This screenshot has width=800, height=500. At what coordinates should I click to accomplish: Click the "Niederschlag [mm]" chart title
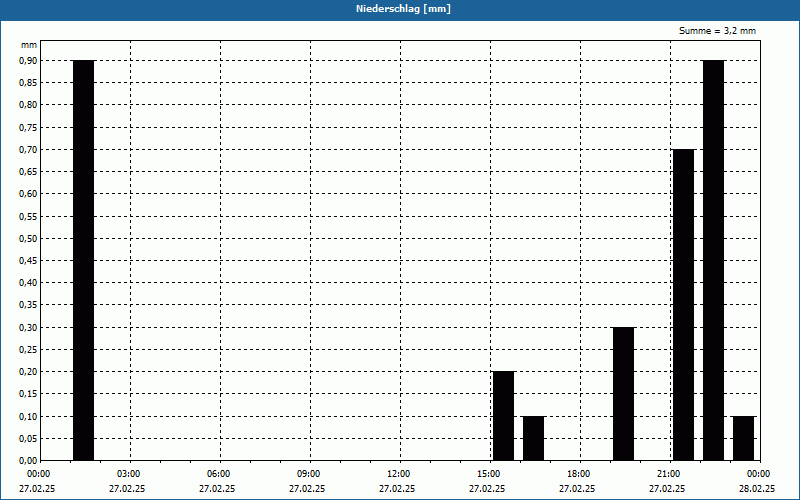pyautogui.click(x=403, y=9)
